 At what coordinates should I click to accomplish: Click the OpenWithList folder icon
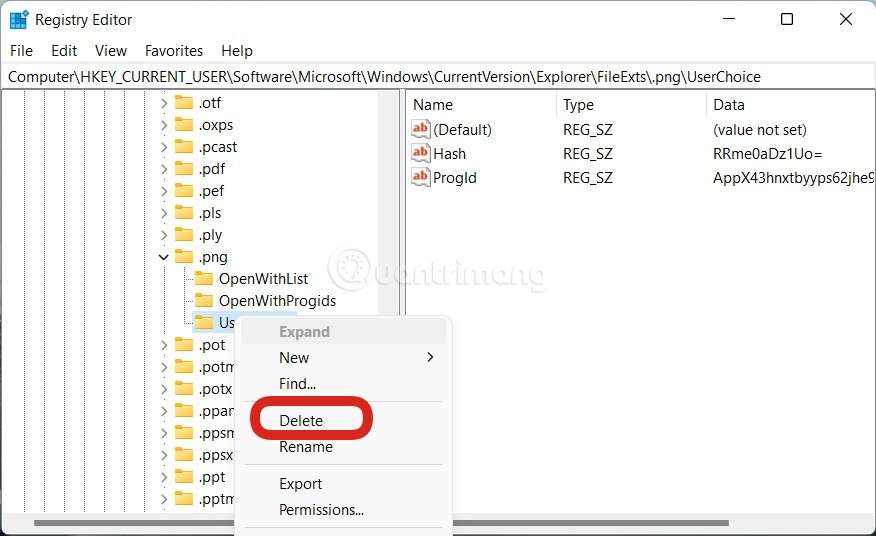[204, 278]
